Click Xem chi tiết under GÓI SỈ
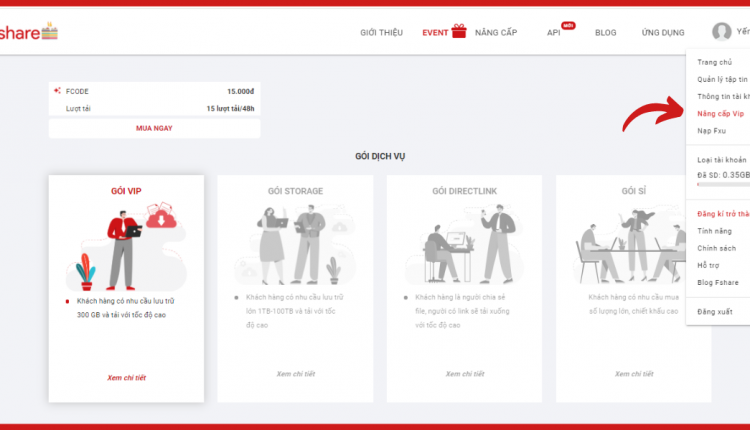Screen dimensions: 750x430 pyautogui.click(x=634, y=374)
